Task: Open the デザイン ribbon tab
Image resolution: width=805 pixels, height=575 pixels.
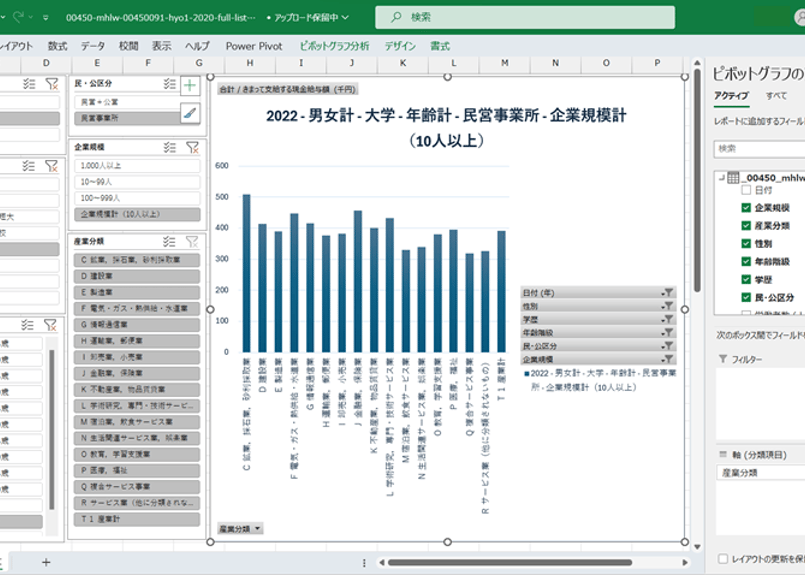Action: [400, 46]
